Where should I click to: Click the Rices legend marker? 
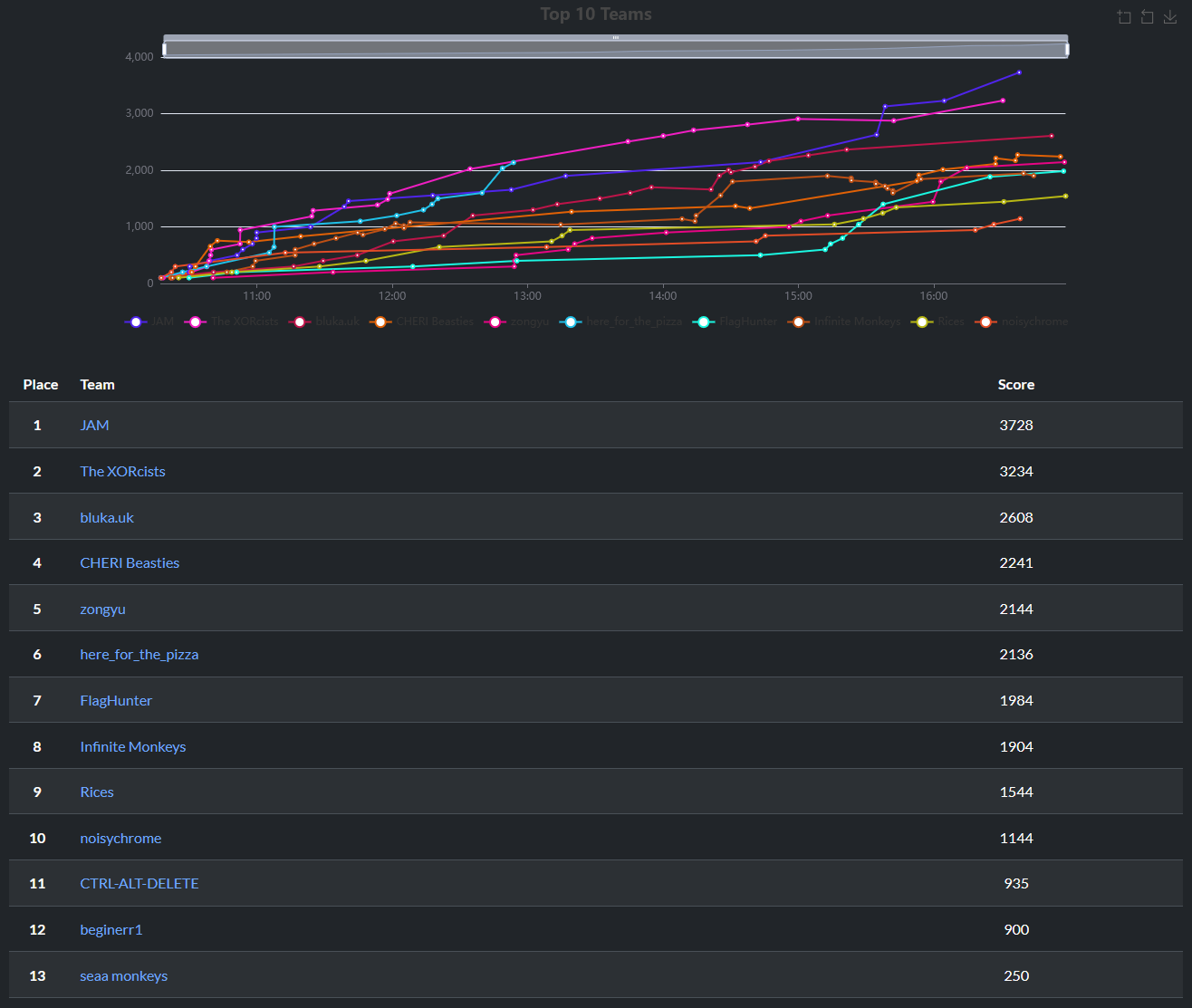(922, 322)
